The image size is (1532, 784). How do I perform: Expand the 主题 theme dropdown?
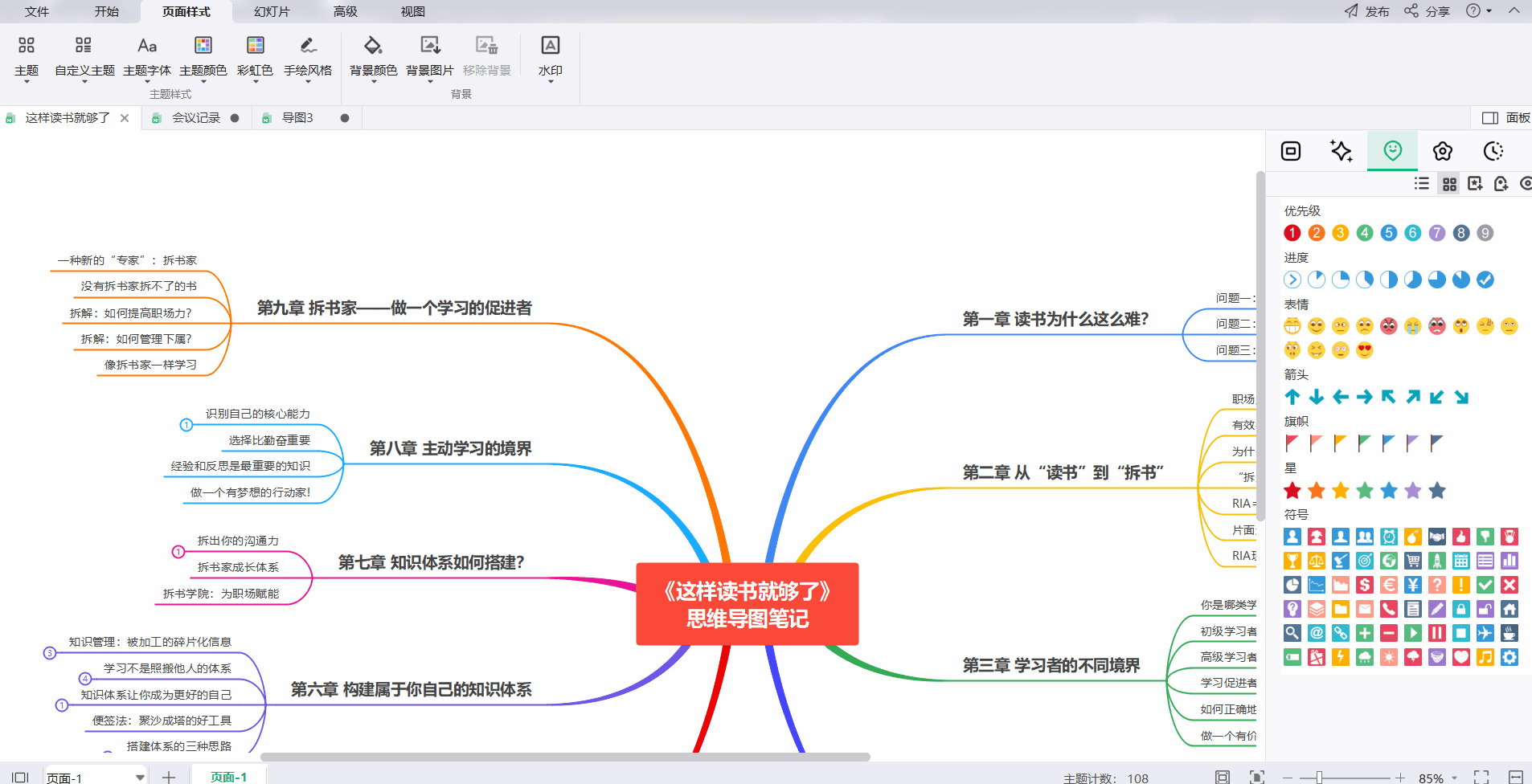tap(27, 81)
